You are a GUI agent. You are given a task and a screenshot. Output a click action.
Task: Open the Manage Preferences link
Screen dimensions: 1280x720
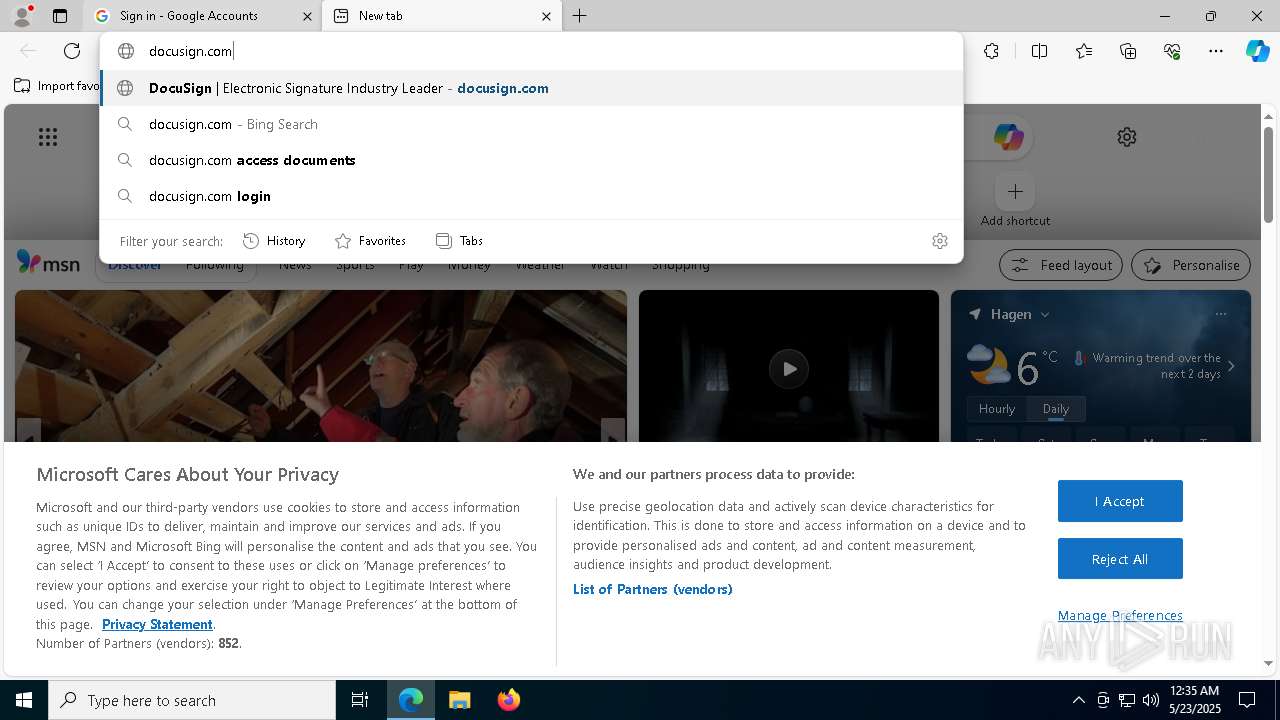1120,616
